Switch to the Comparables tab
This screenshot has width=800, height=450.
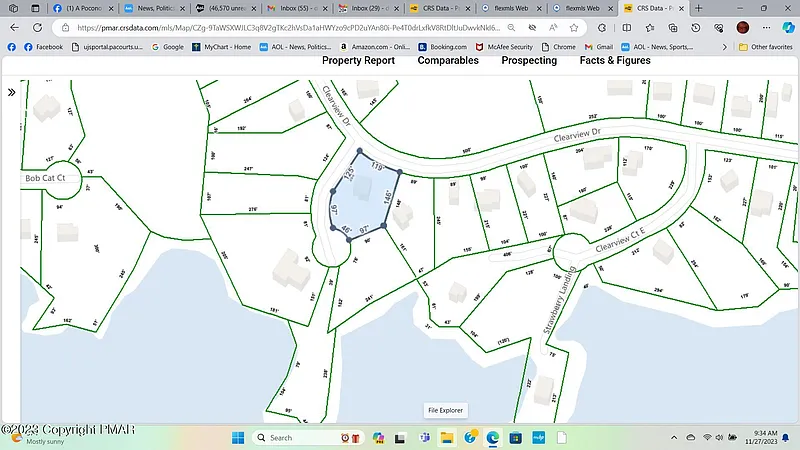447,61
